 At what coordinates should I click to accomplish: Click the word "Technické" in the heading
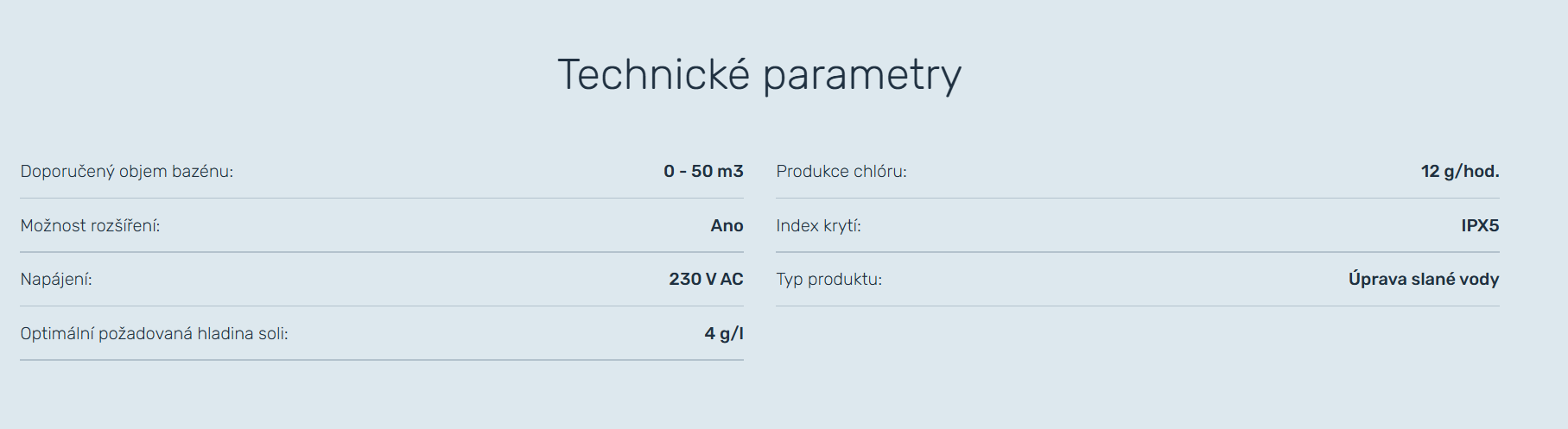653,74
